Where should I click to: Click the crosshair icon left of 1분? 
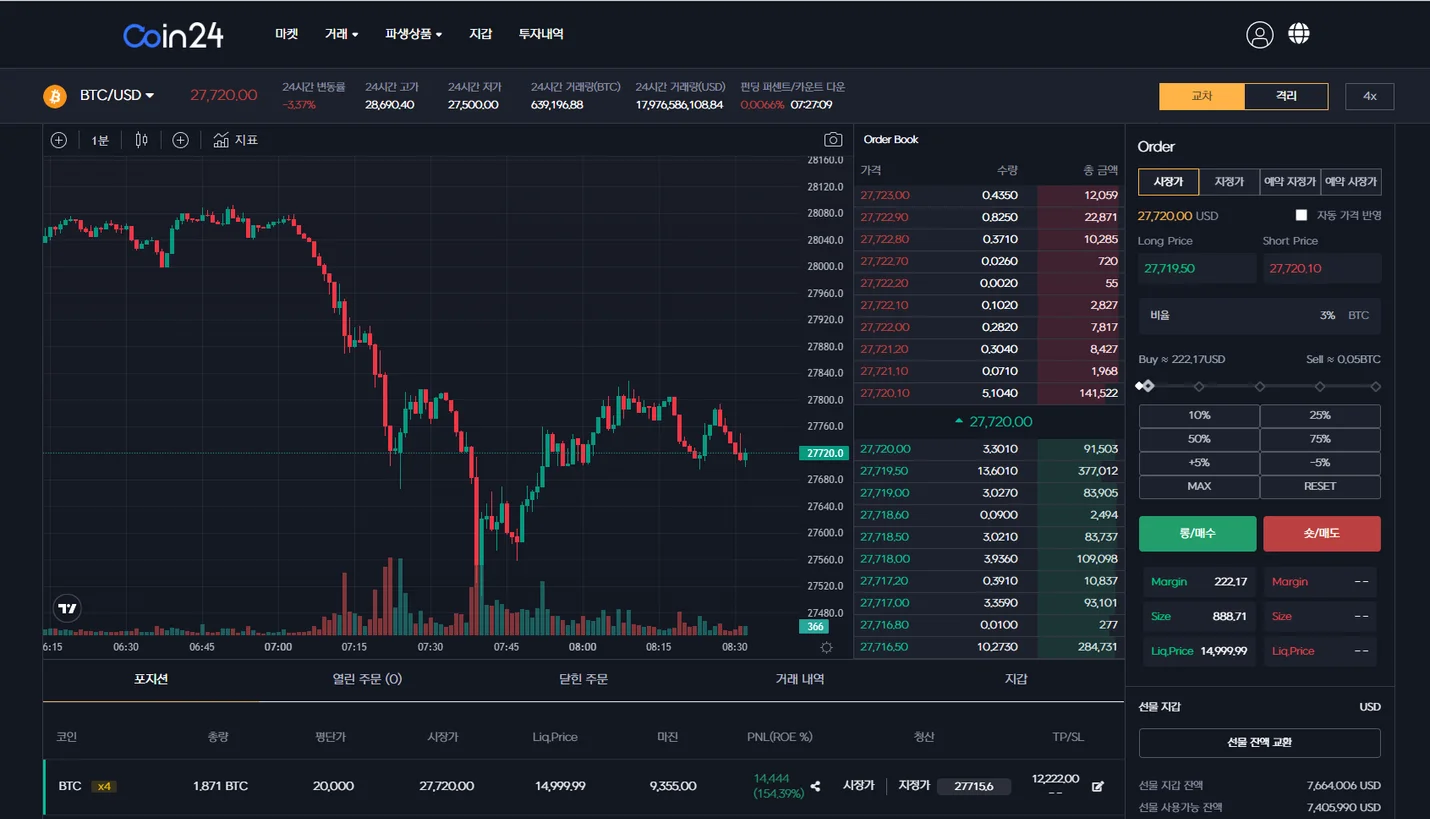(x=59, y=140)
